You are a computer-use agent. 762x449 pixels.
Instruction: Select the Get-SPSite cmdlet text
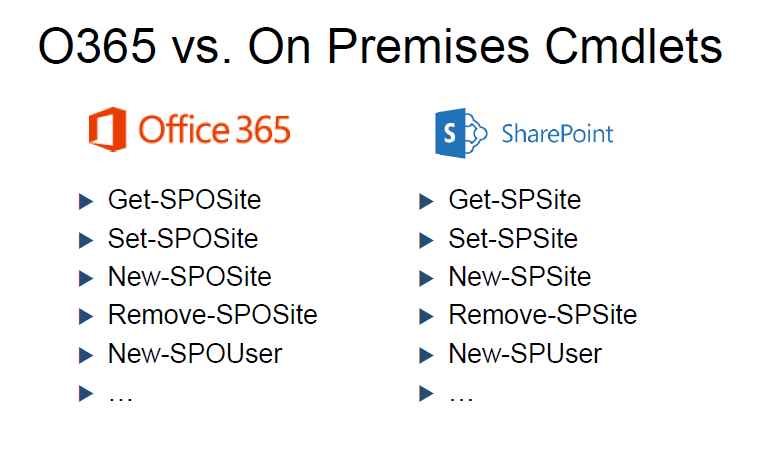(515, 200)
